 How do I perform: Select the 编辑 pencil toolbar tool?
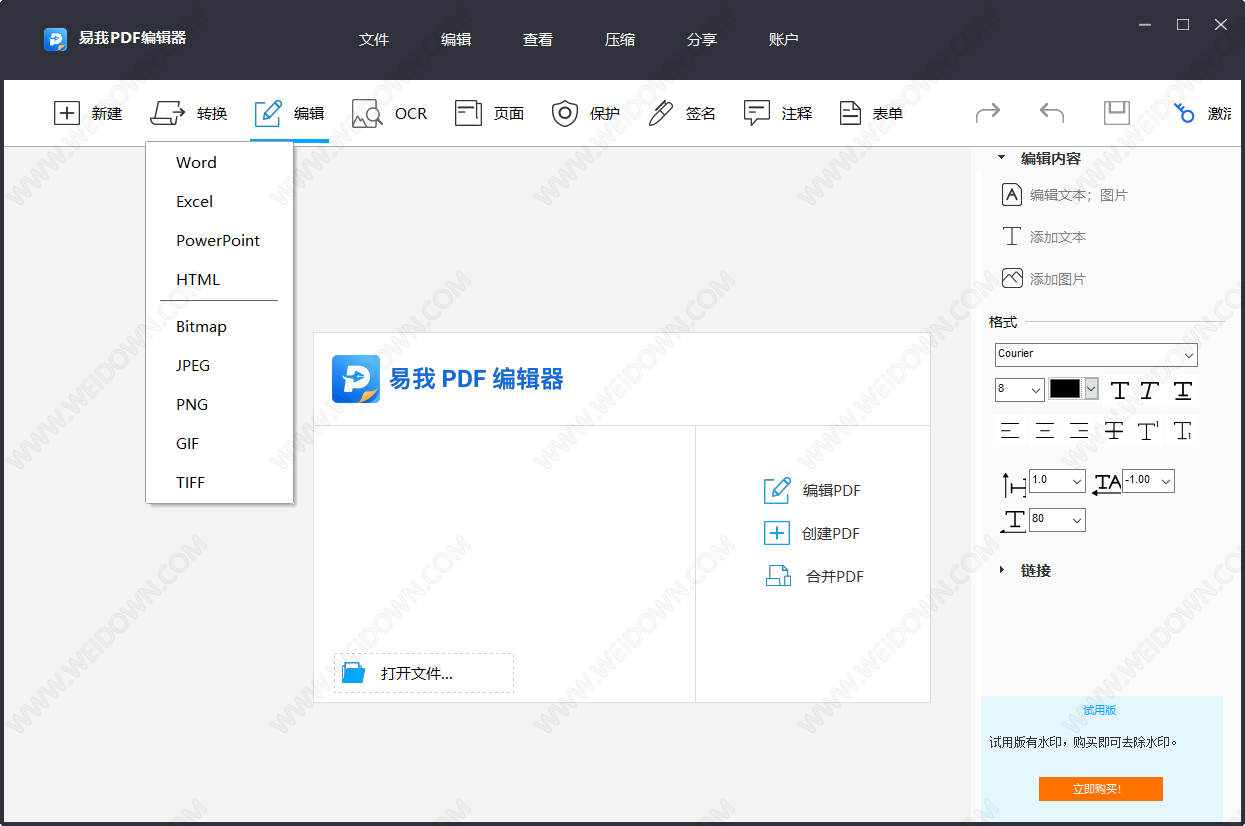click(268, 113)
